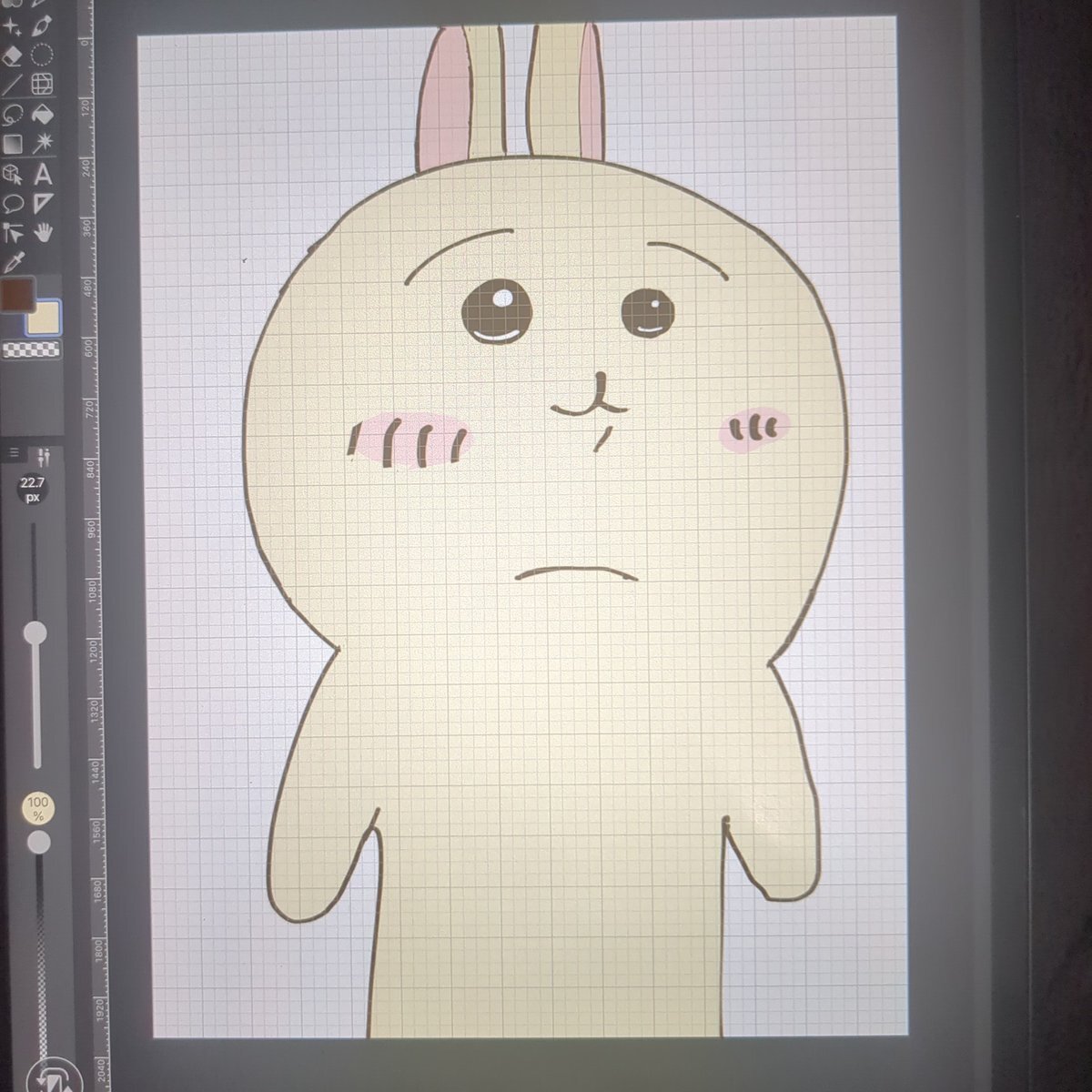
Task: Activate the Fill bucket tool
Action: [42, 114]
